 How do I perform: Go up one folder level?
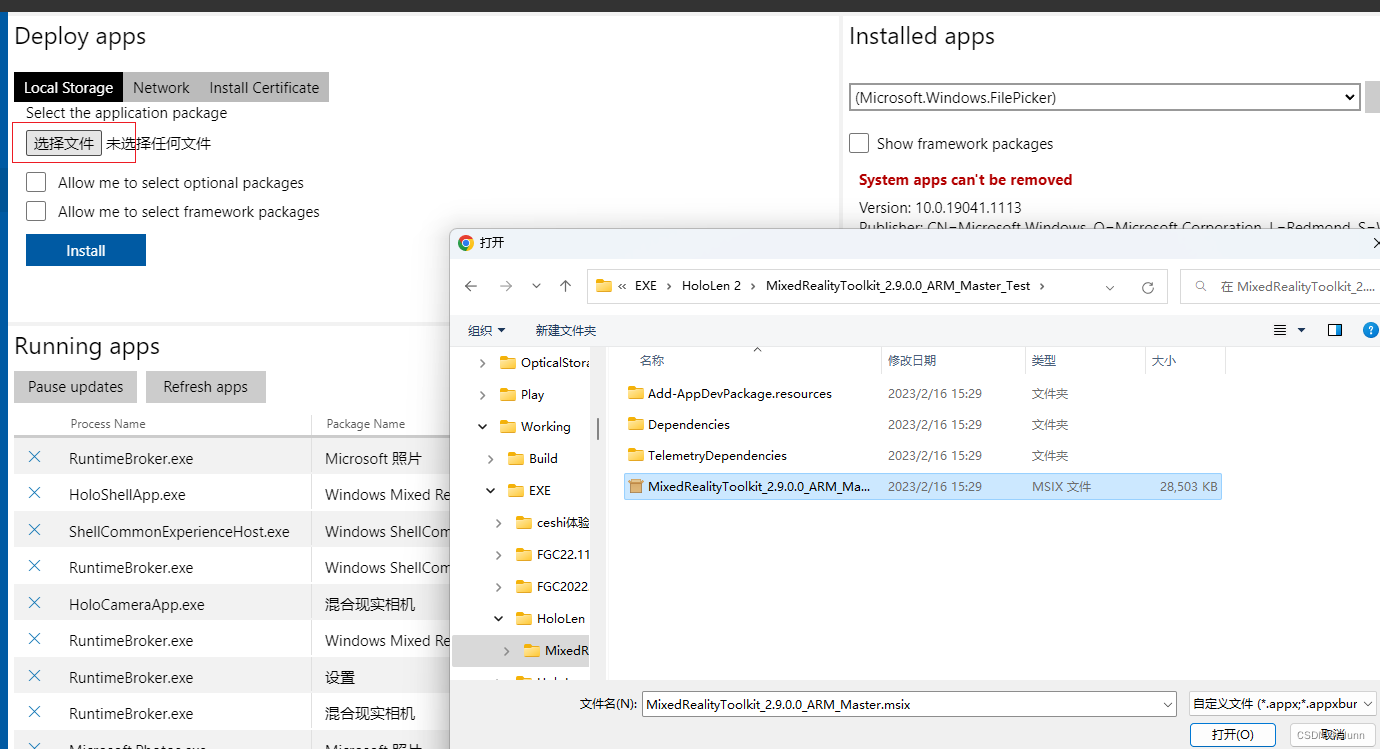pyautogui.click(x=566, y=286)
